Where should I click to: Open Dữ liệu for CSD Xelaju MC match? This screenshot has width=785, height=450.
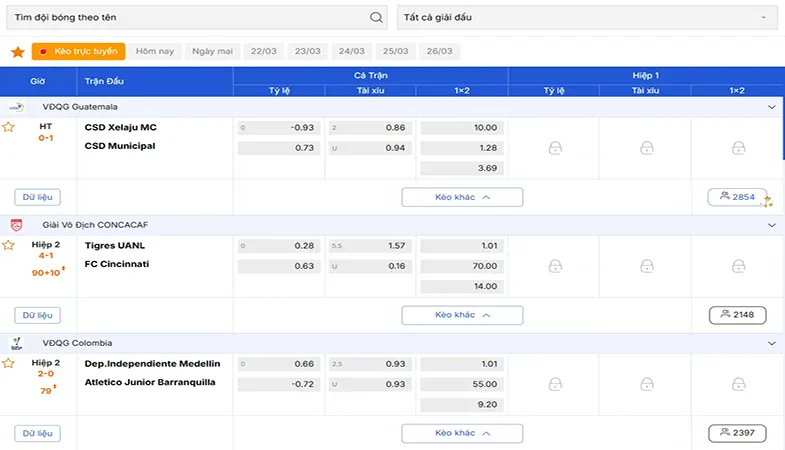click(x=38, y=197)
